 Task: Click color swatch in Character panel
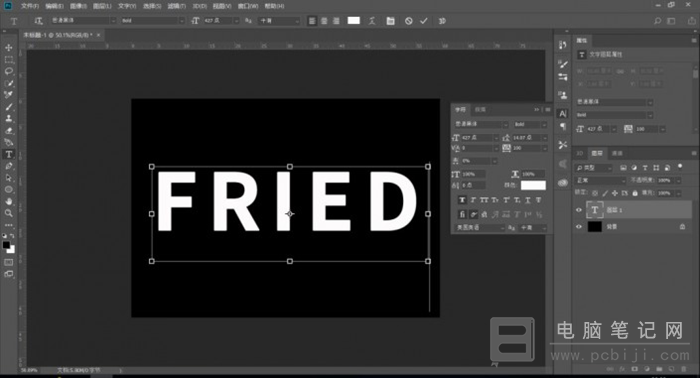(533, 185)
